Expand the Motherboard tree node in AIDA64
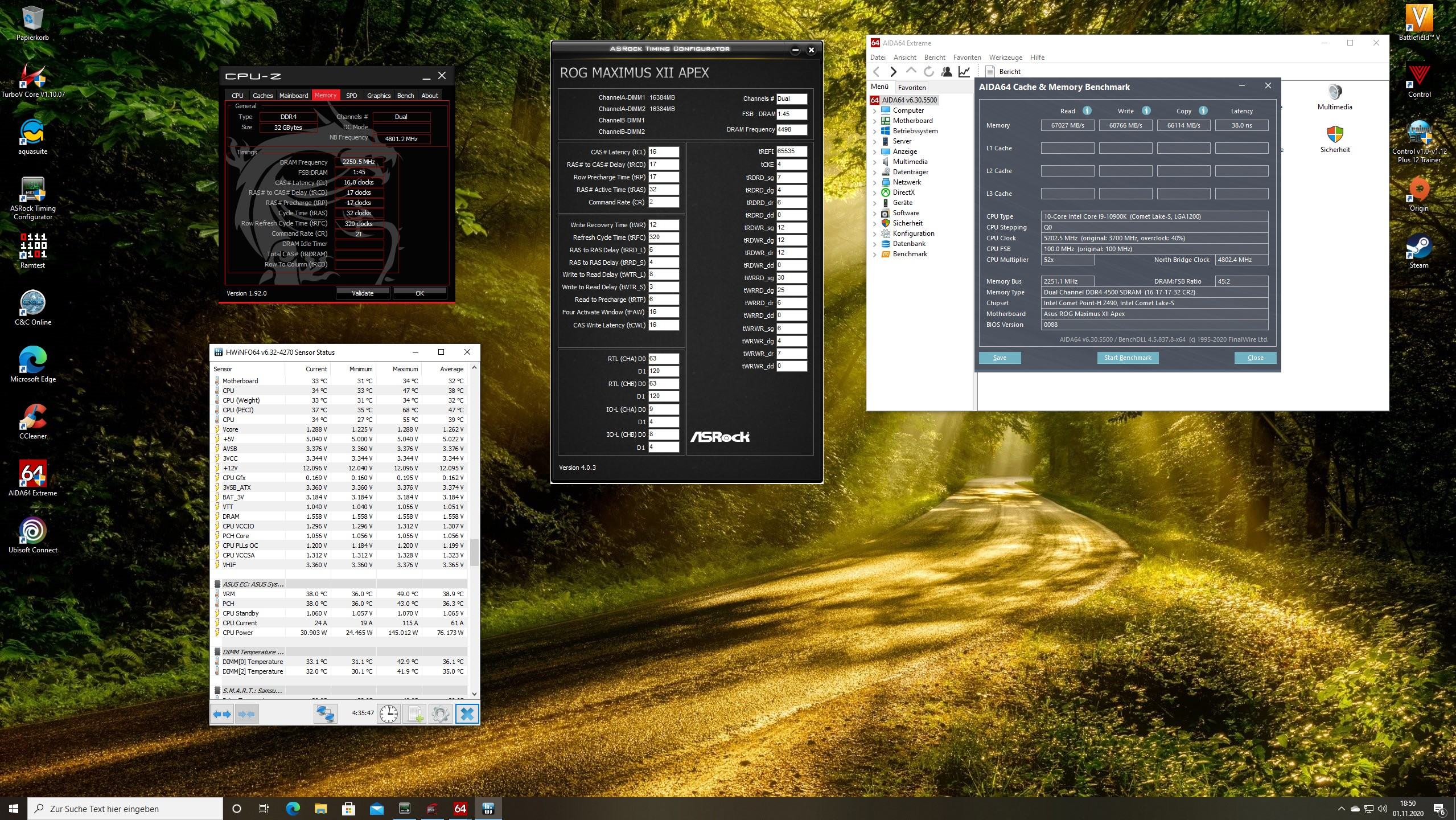 point(875,121)
